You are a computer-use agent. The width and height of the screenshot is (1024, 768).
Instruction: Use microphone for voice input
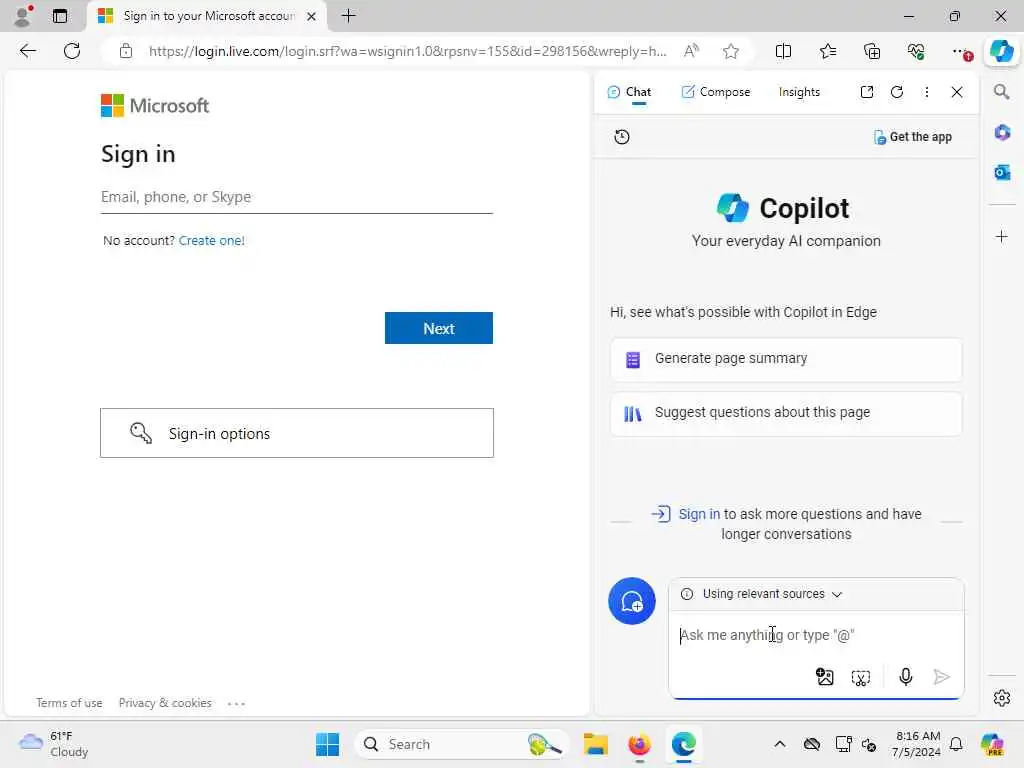pos(905,677)
